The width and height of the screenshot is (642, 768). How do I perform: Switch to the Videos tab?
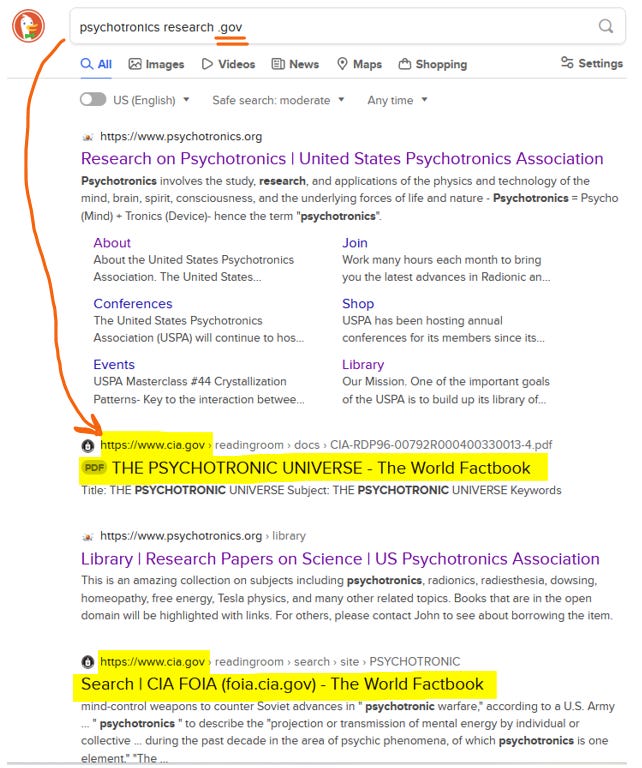[229, 64]
